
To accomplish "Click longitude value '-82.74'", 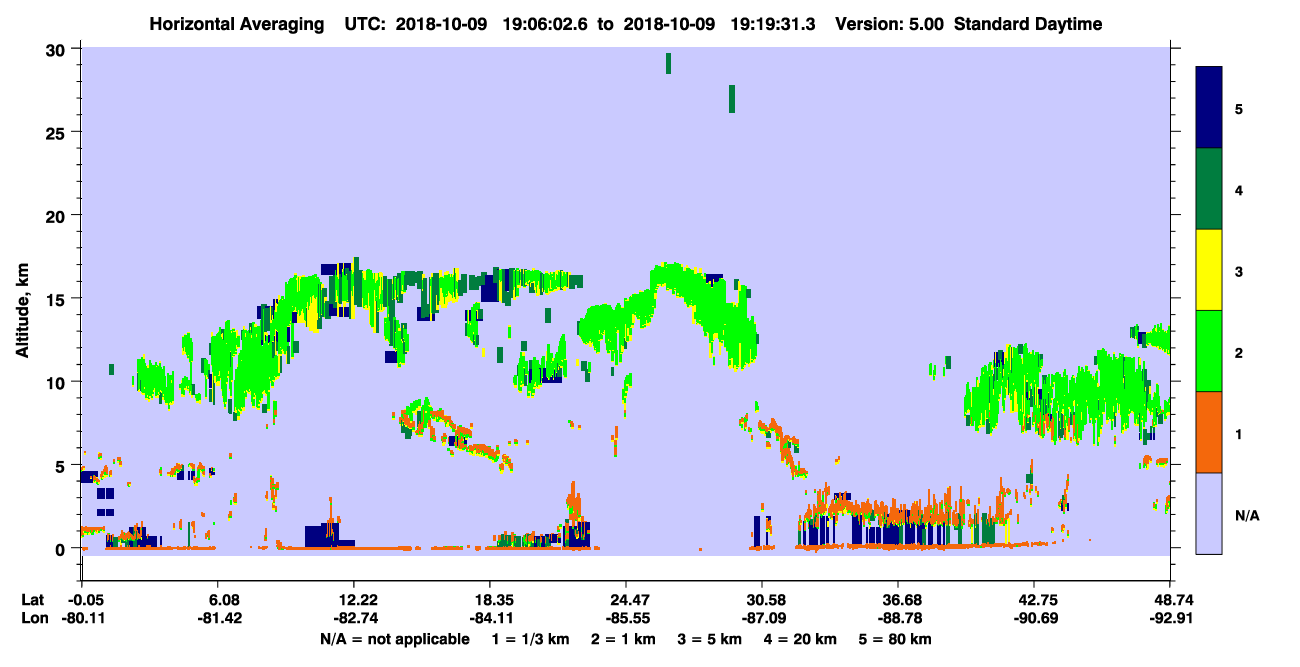I will click(x=355, y=619).
